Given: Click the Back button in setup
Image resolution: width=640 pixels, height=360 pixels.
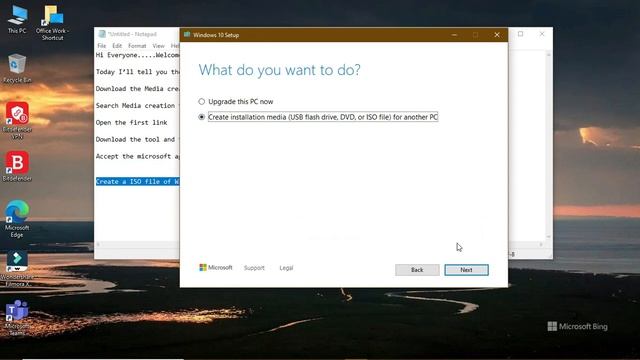Looking at the screenshot, I should point(417,270).
